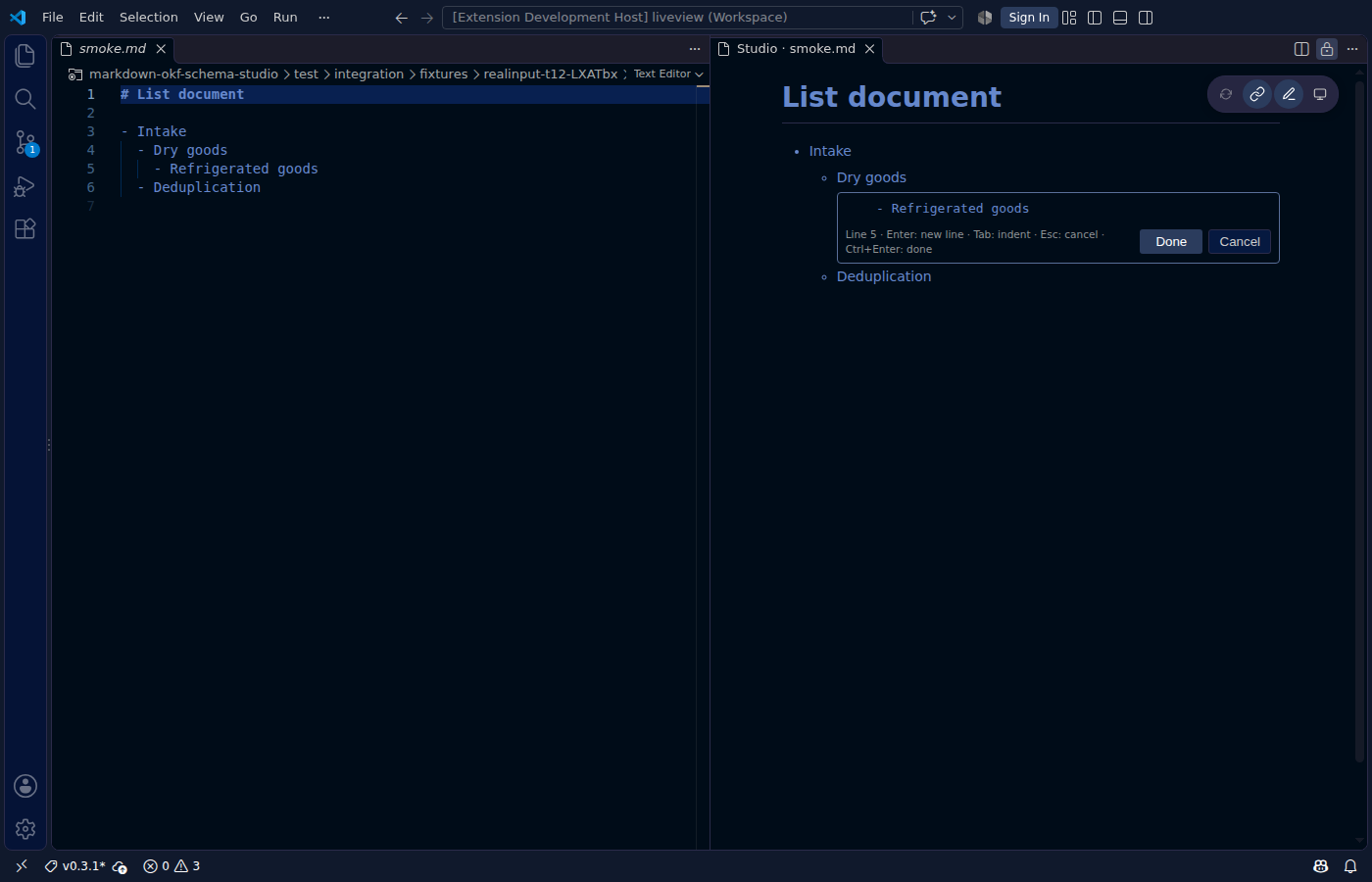
Task: Toggle the editor group lock icon
Action: [1327, 49]
